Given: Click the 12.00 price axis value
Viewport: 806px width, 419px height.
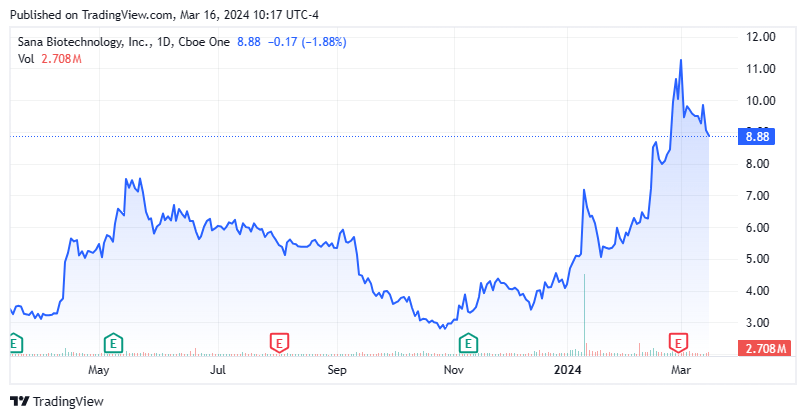Looking at the screenshot, I should (761, 37).
